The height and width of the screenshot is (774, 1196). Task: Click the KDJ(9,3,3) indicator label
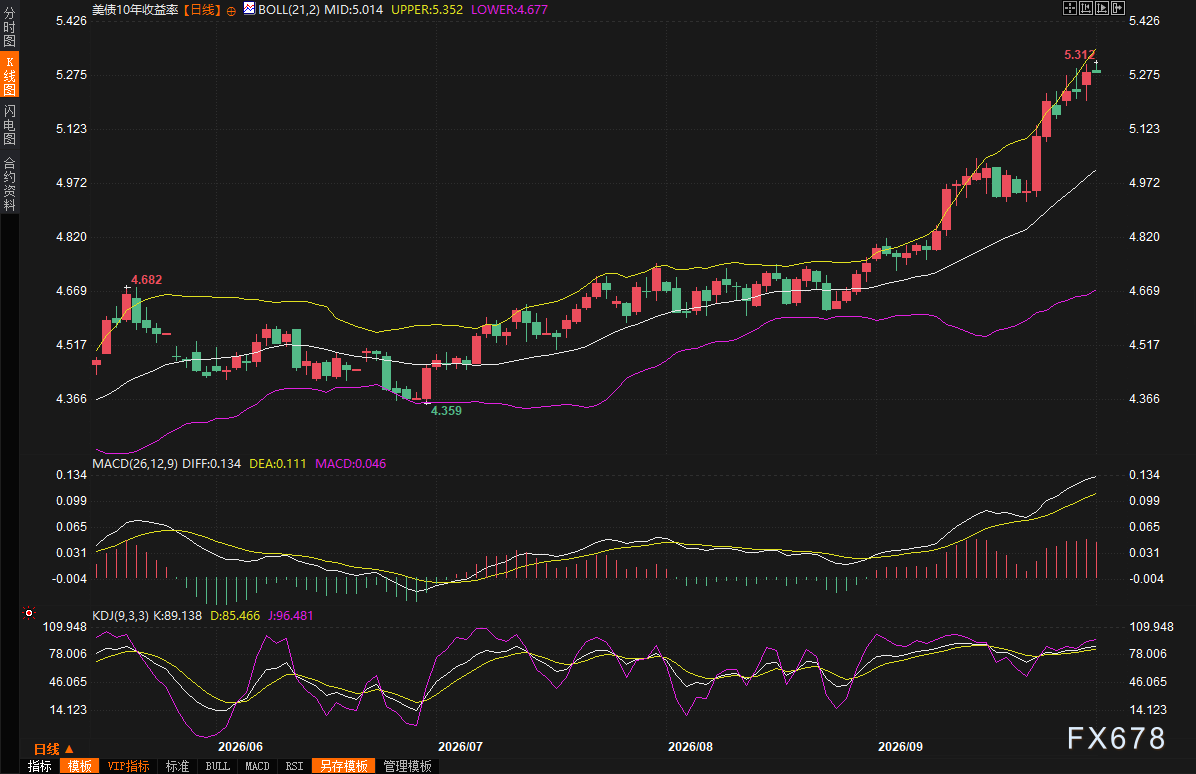121,615
